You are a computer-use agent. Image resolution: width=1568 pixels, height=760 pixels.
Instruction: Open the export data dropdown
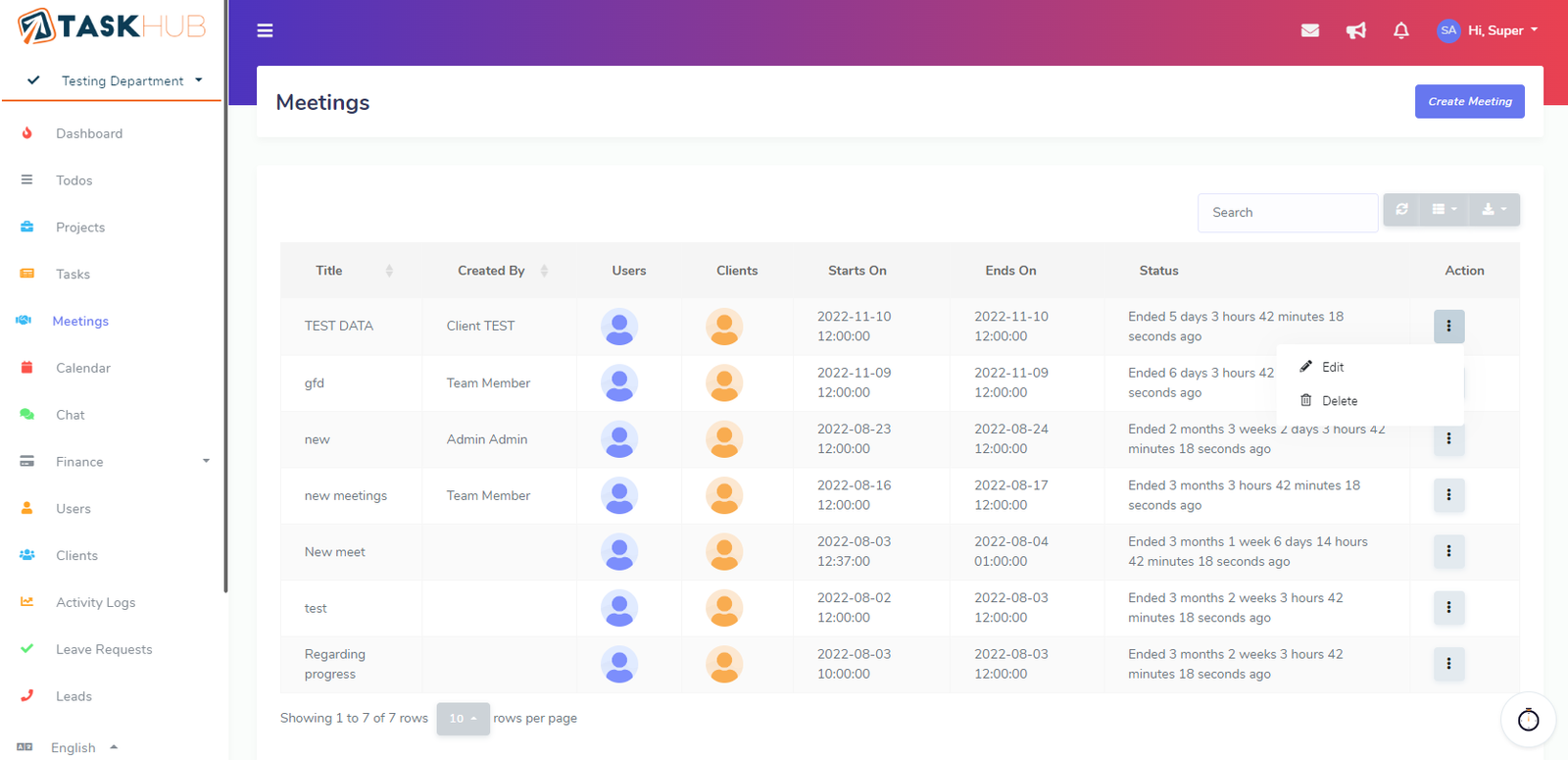tap(1494, 210)
